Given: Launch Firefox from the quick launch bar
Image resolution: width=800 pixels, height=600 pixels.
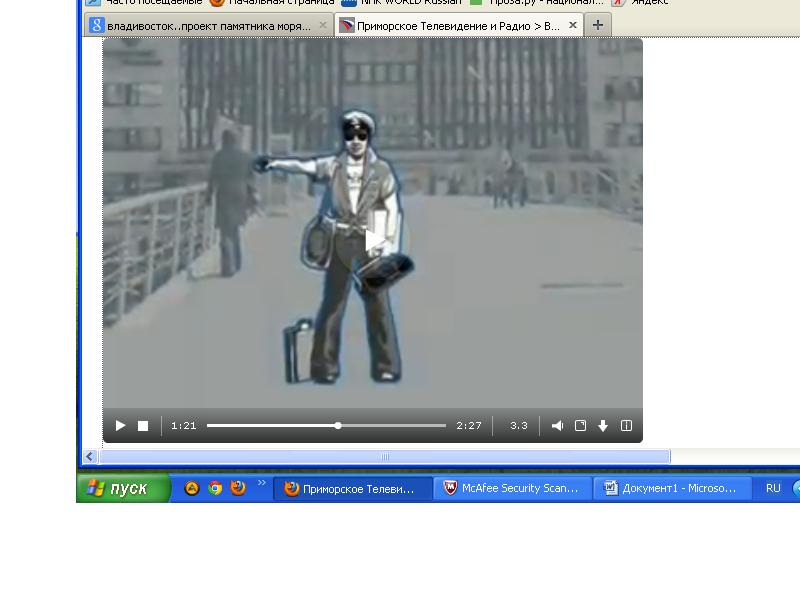Looking at the screenshot, I should click(238, 488).
